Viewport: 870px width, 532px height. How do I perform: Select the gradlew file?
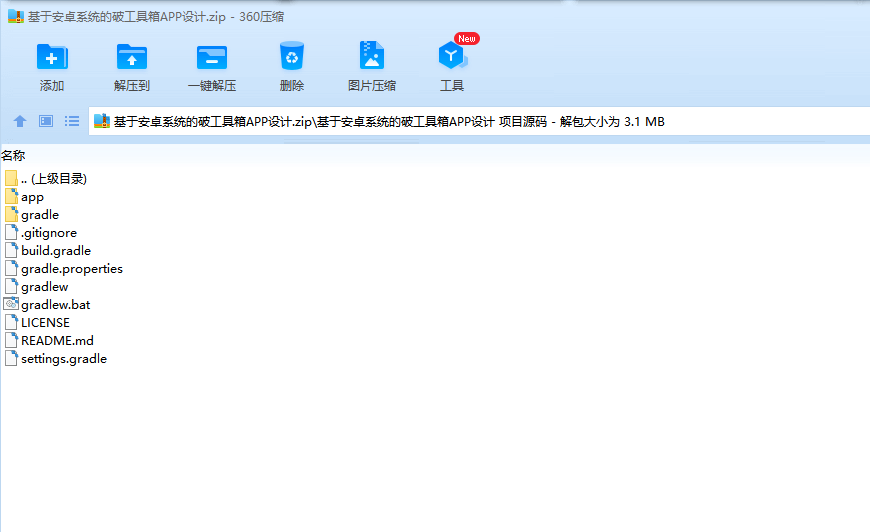tap(36, 287)
